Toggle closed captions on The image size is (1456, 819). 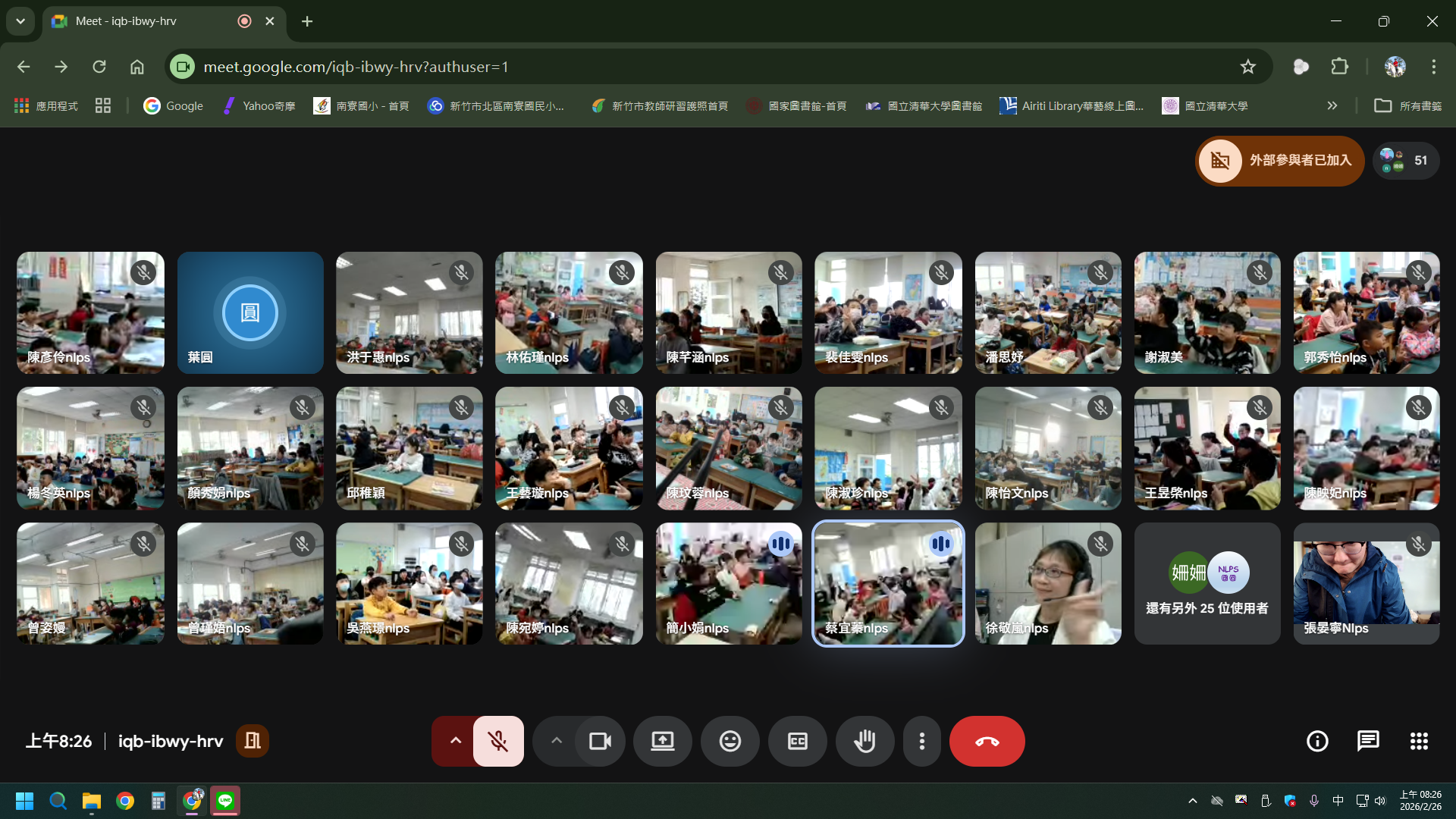(x=797, y=741)
